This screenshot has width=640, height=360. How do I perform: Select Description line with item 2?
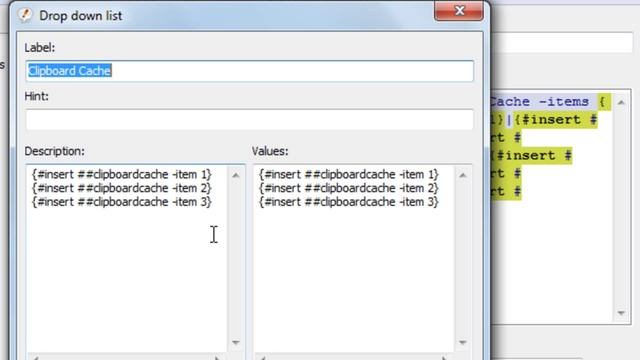pos(122,188)
